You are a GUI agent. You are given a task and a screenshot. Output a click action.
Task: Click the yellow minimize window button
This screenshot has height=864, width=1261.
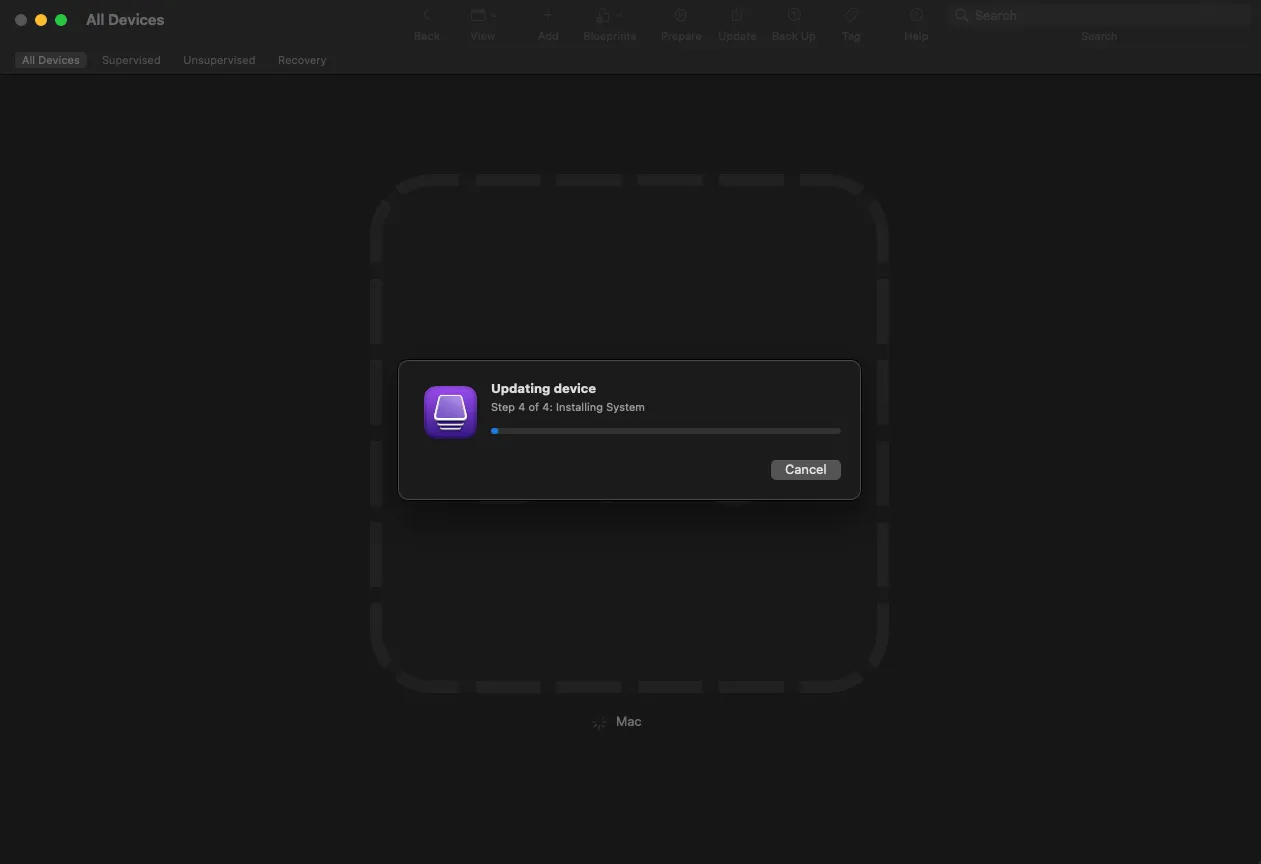click(41, 20)
